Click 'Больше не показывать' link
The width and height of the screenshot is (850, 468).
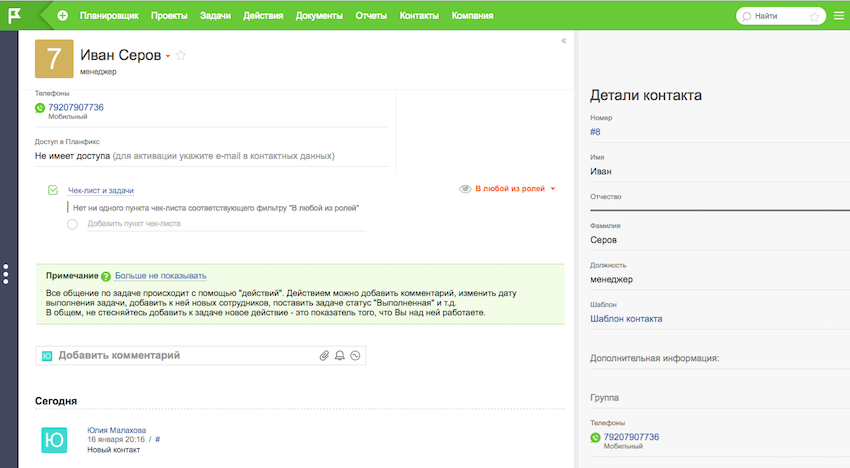coord(160,275)
